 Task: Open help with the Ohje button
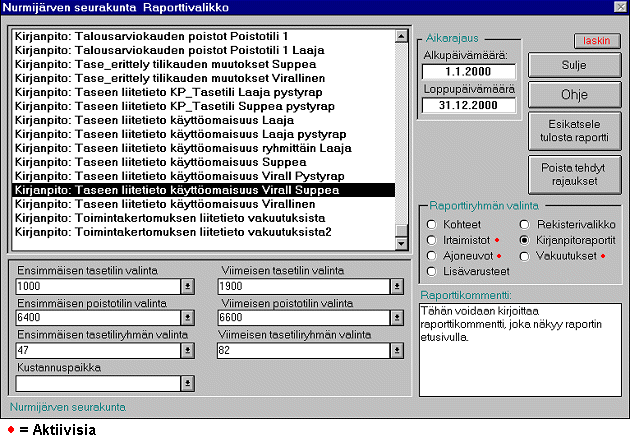tap(574, 97)
